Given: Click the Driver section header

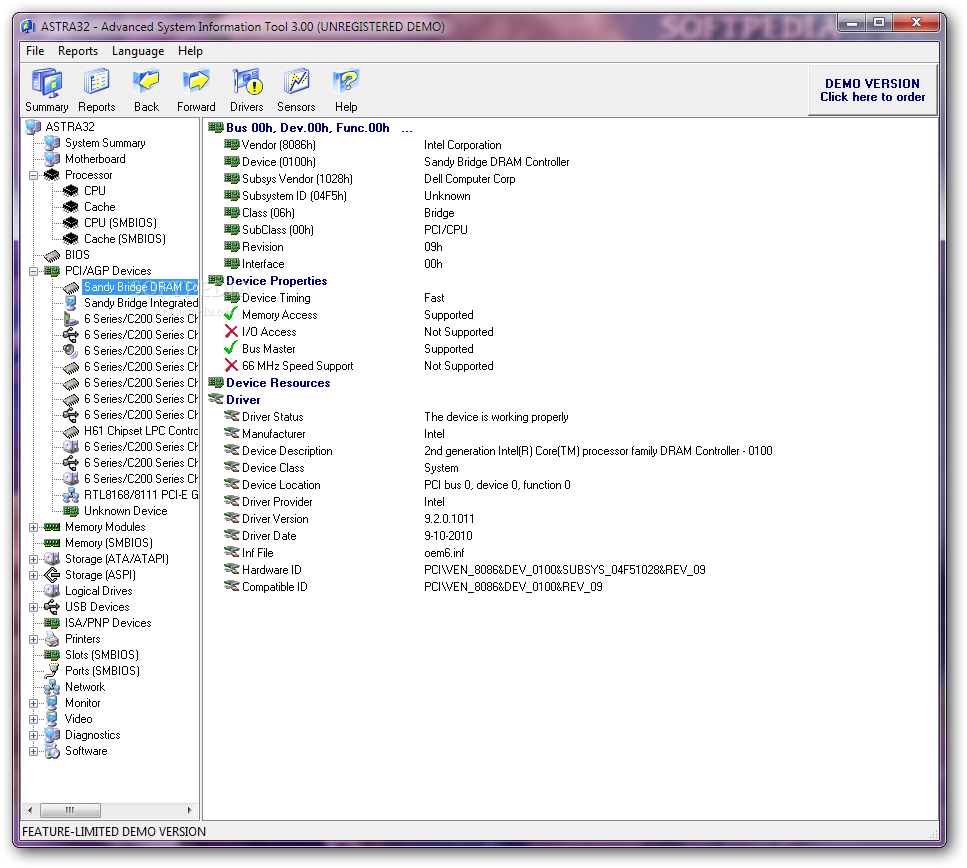Looking at the screenshot, I should [243, 400].
